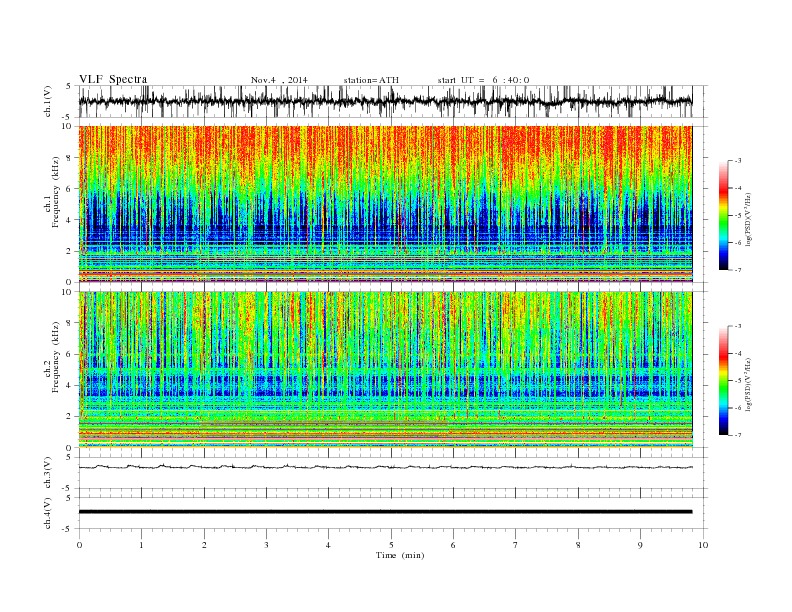Image resolution: width=792 pixels, height=612 pixels.
Task: Click inside the ch.2 spectrogram panel
Action: 385,369
